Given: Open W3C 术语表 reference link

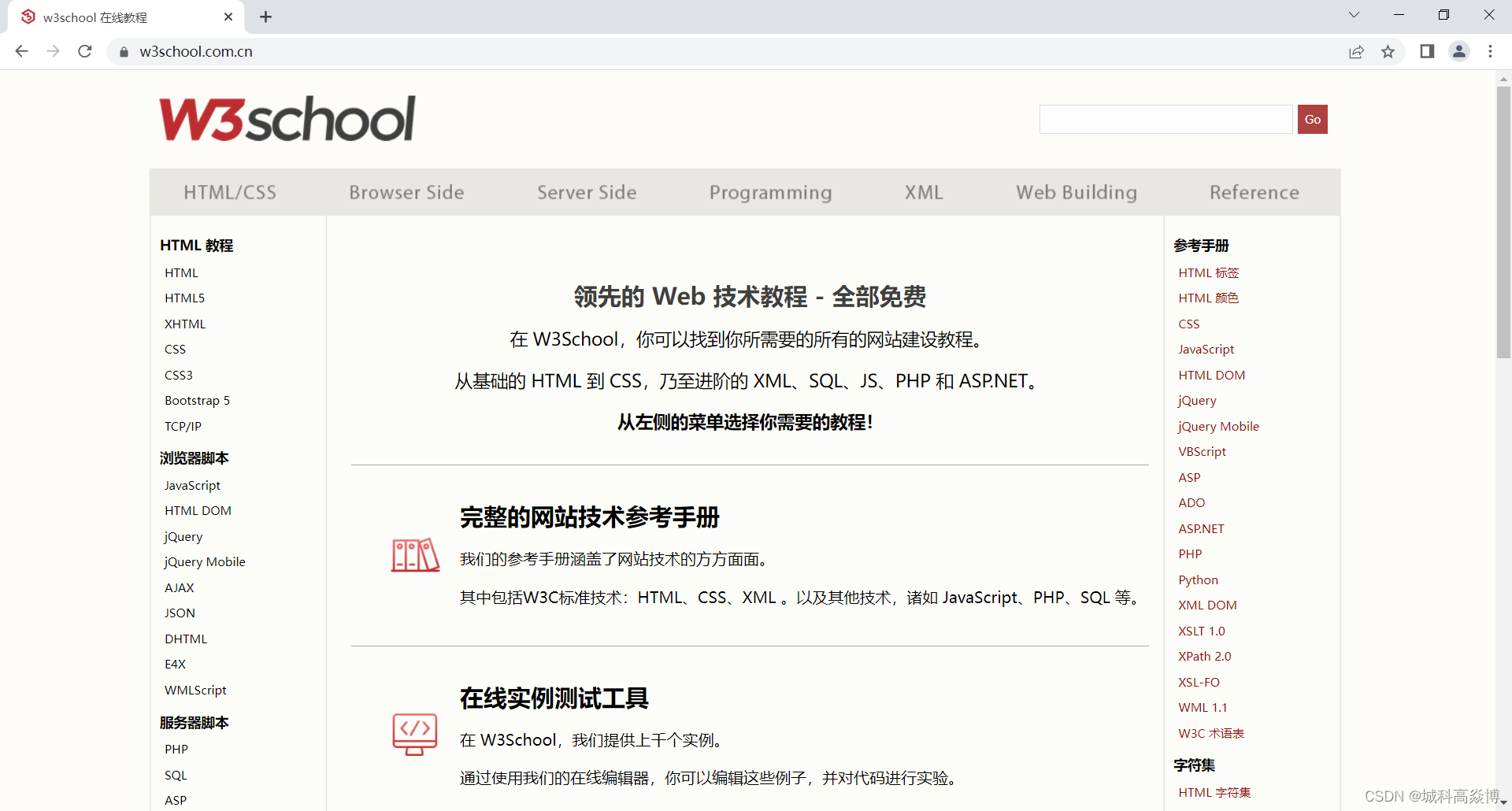Looking at the screenshot, I should 1211,733.
